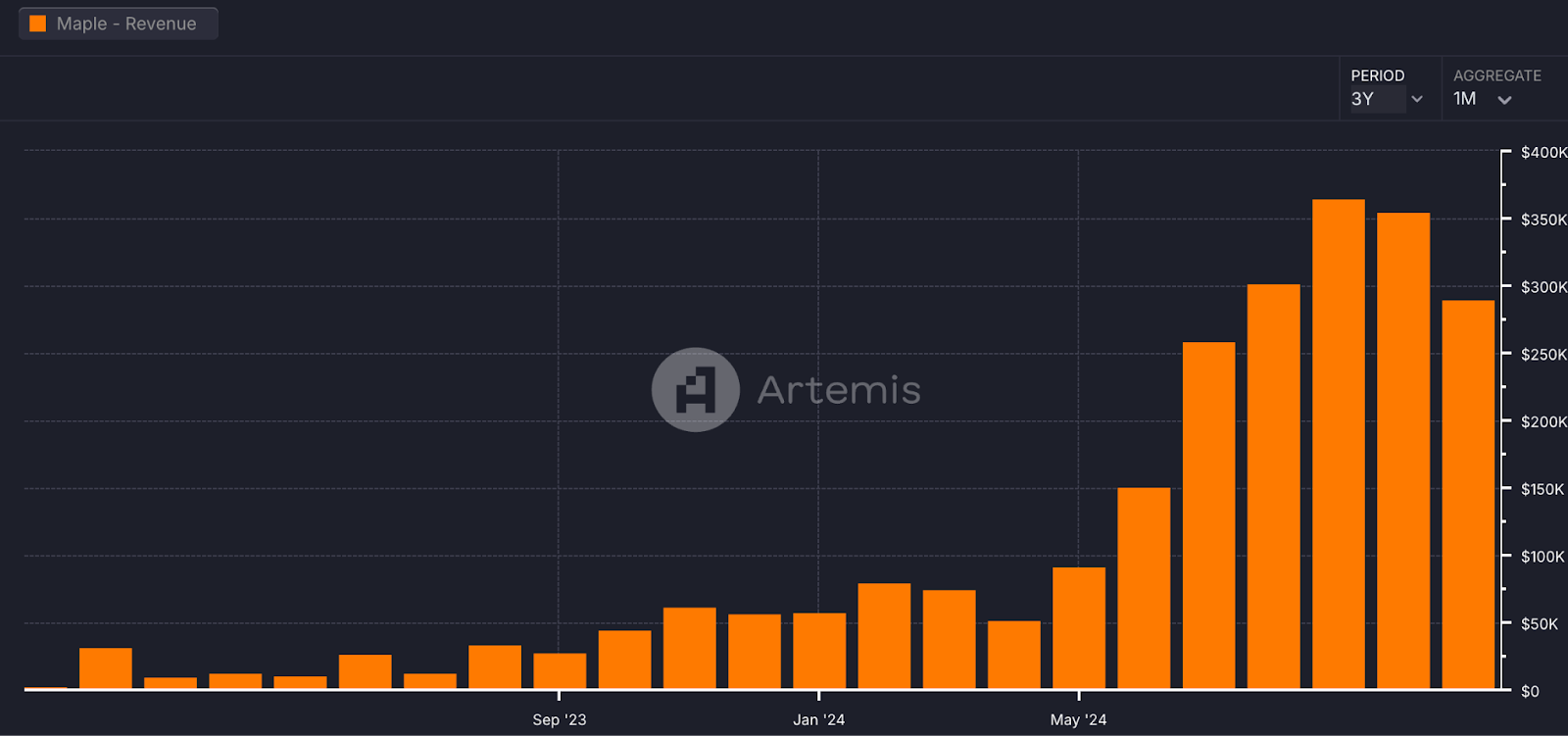The image size is (1568, 736).
Task: Select the second bar in the chart near $32K
Action: click(106, 668)
